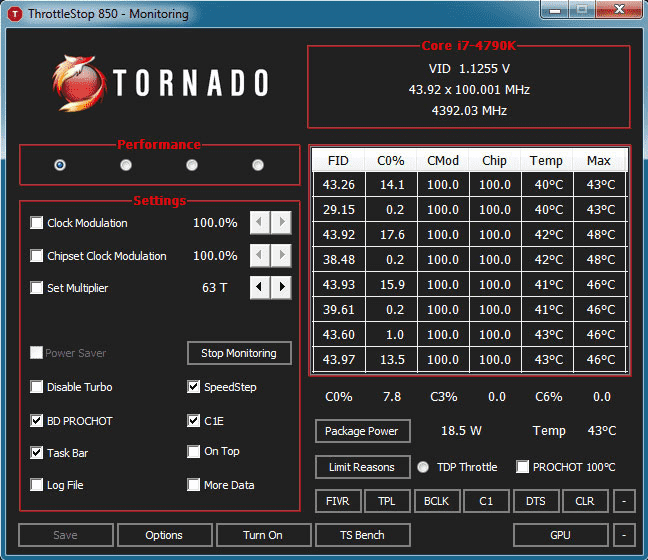The width and height of the screenshot is (648, 560).
Task: Click the Max column header
Action: click(x=599, y=160)
